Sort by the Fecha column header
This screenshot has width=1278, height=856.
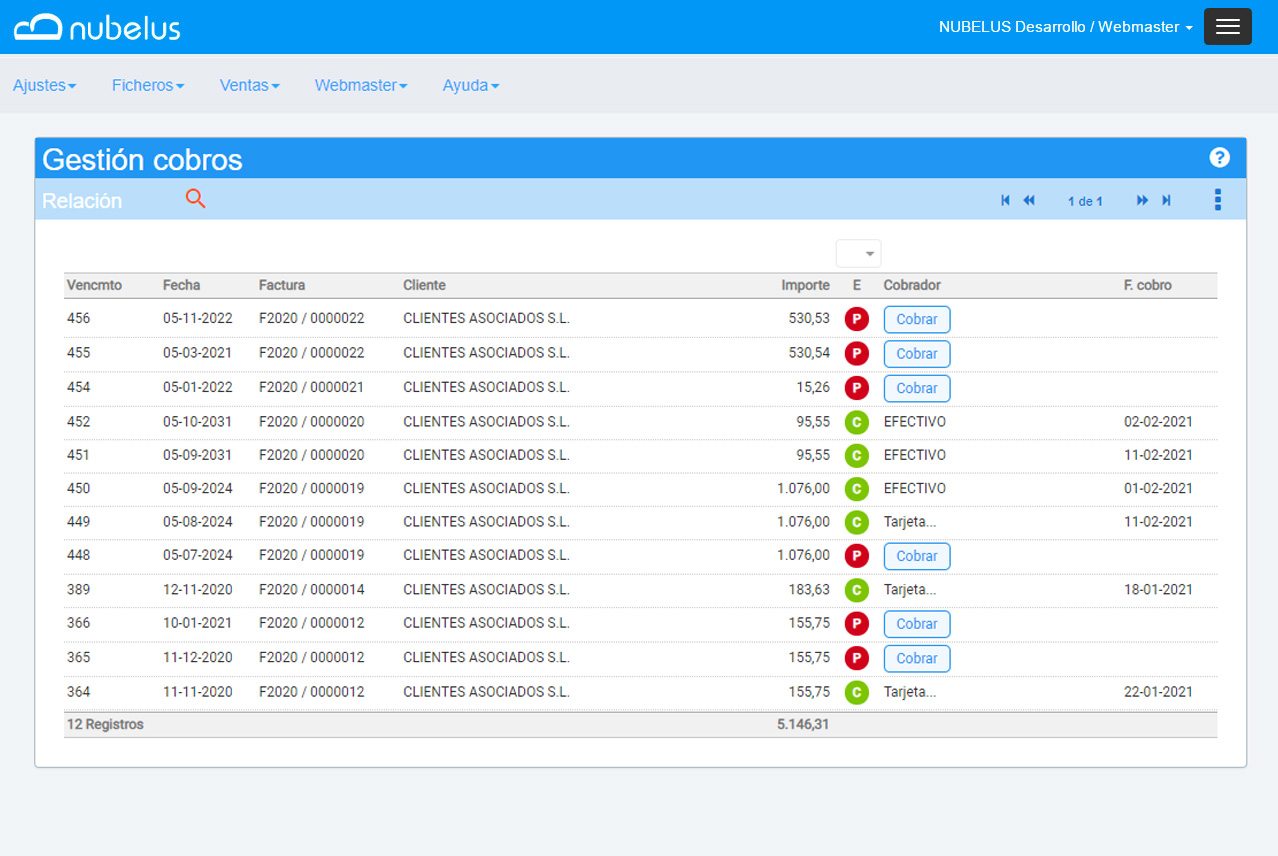pyautogui.click(x=181, y=285)
